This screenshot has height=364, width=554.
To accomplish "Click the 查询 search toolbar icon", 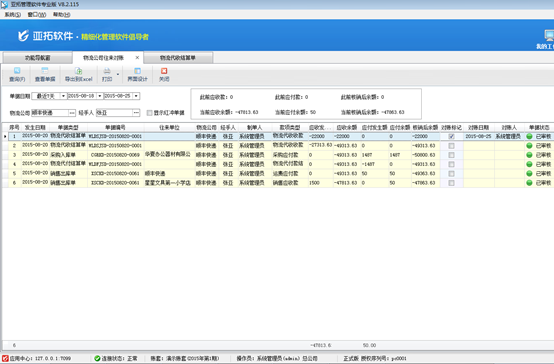I will pos(17,71).
